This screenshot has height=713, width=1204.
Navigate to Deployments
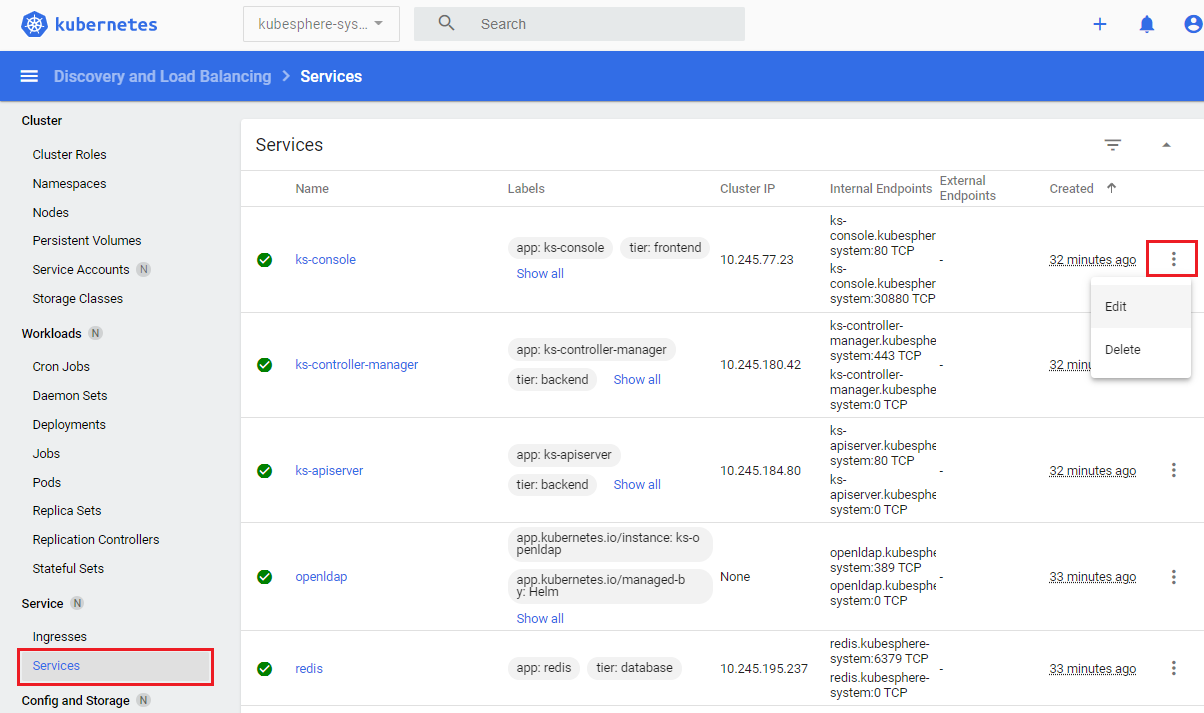tap(69, 424)
